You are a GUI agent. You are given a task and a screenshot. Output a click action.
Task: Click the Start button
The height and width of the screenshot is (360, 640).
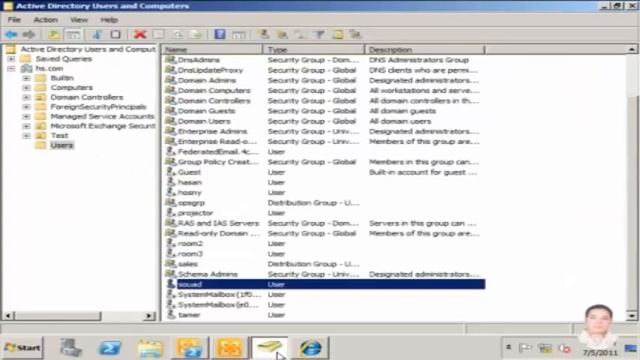pyautogui.click(x=22, y=348)
